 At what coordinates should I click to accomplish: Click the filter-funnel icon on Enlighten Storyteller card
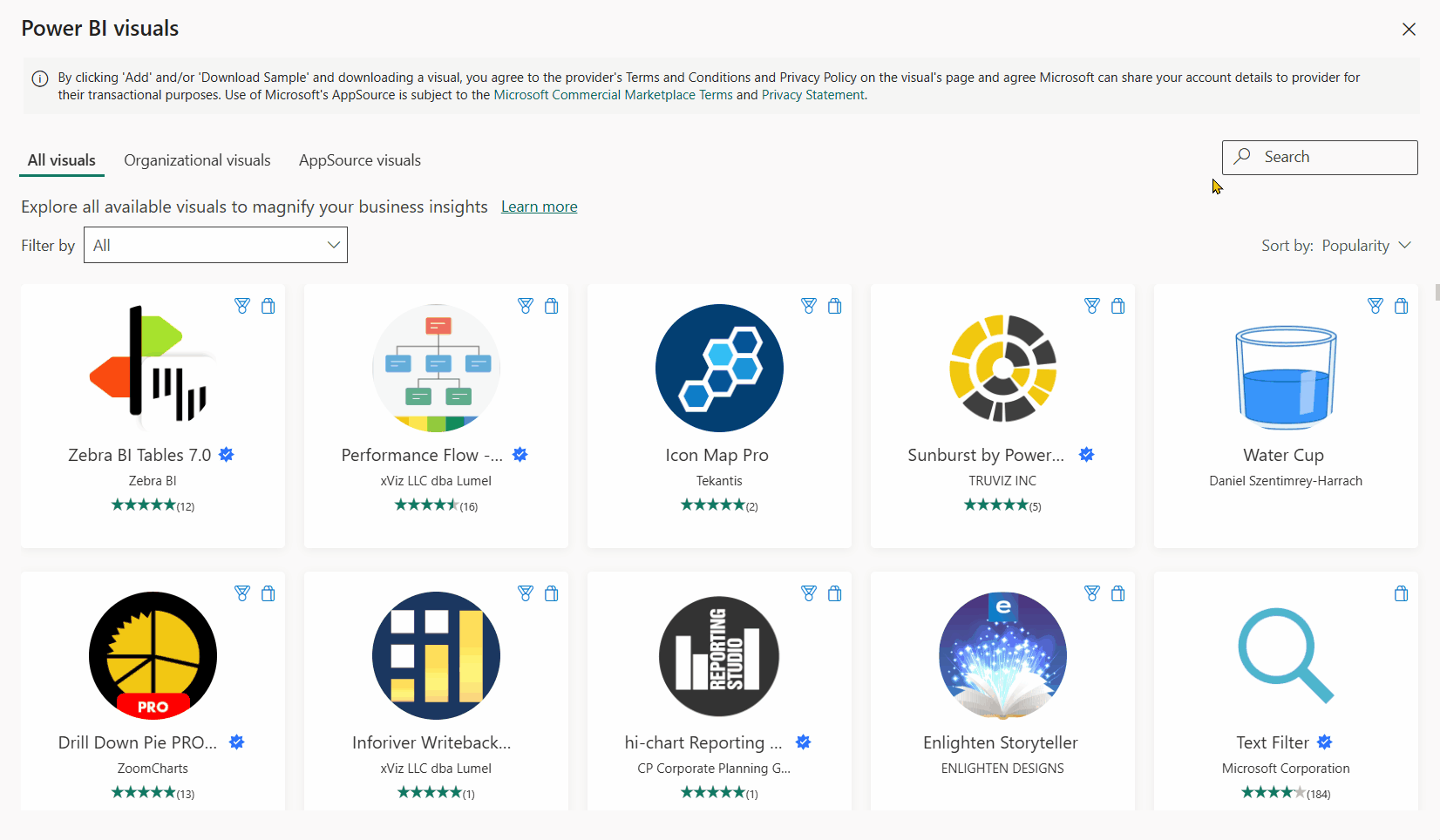1091,593
